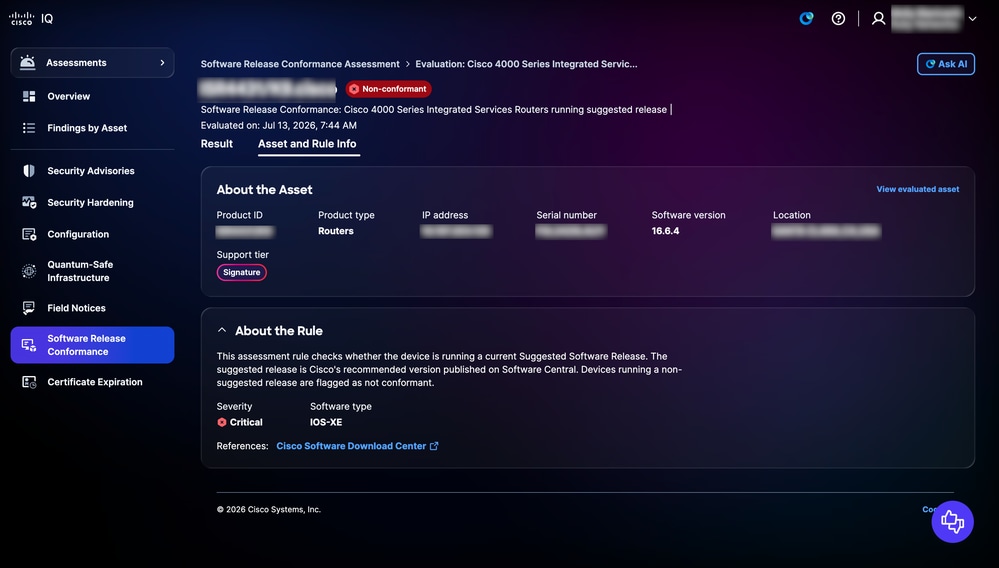Click the Overview dashboard icon
Image resolution: width=999 pixels, height=568 pixels.
point(29,96)
